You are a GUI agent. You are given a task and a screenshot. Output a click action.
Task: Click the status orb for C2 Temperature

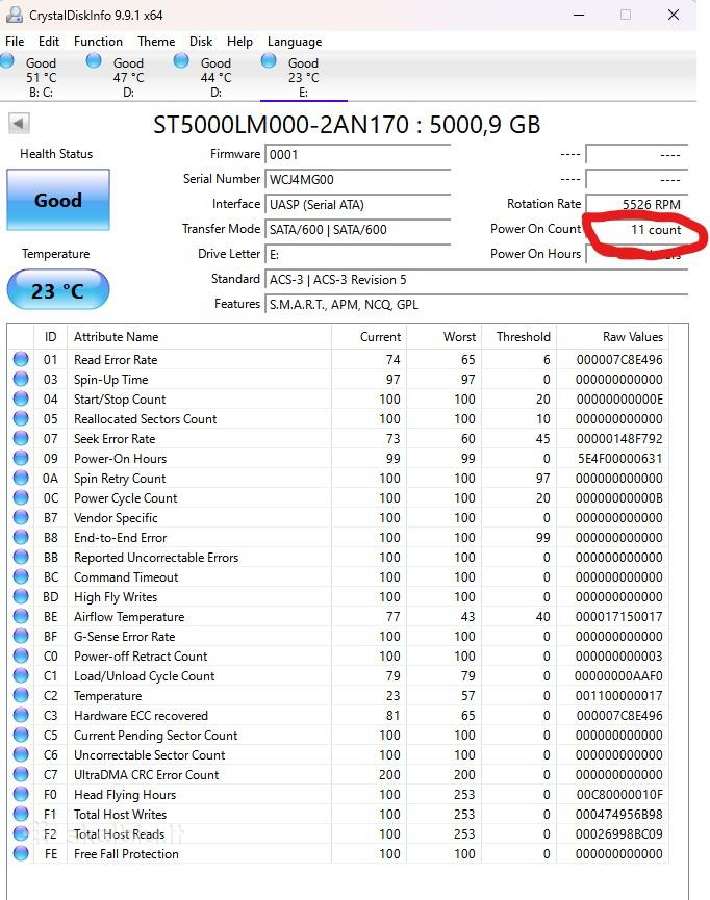point(21,696)
